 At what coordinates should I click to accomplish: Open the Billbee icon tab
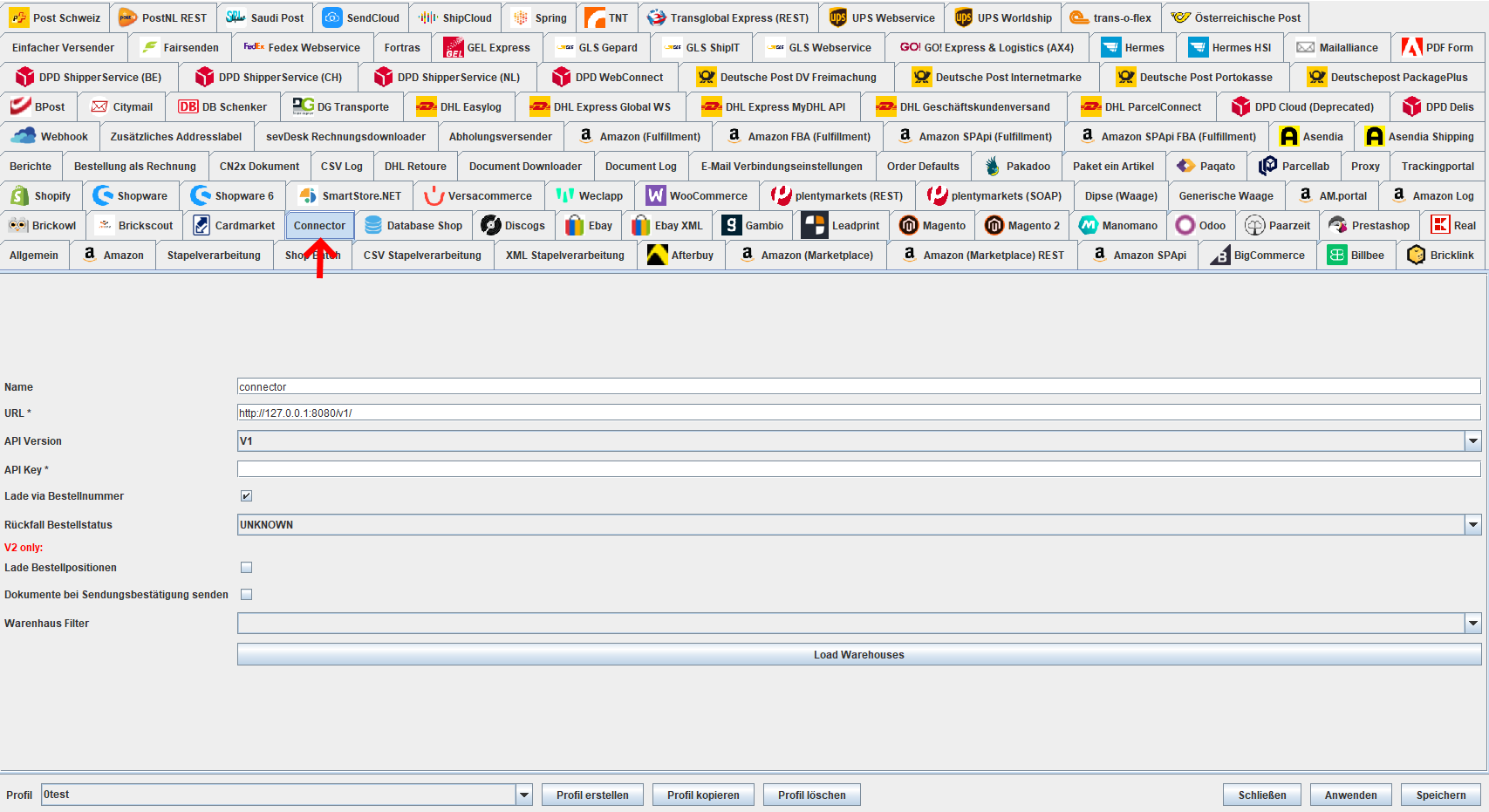[x=1337, y=255]
